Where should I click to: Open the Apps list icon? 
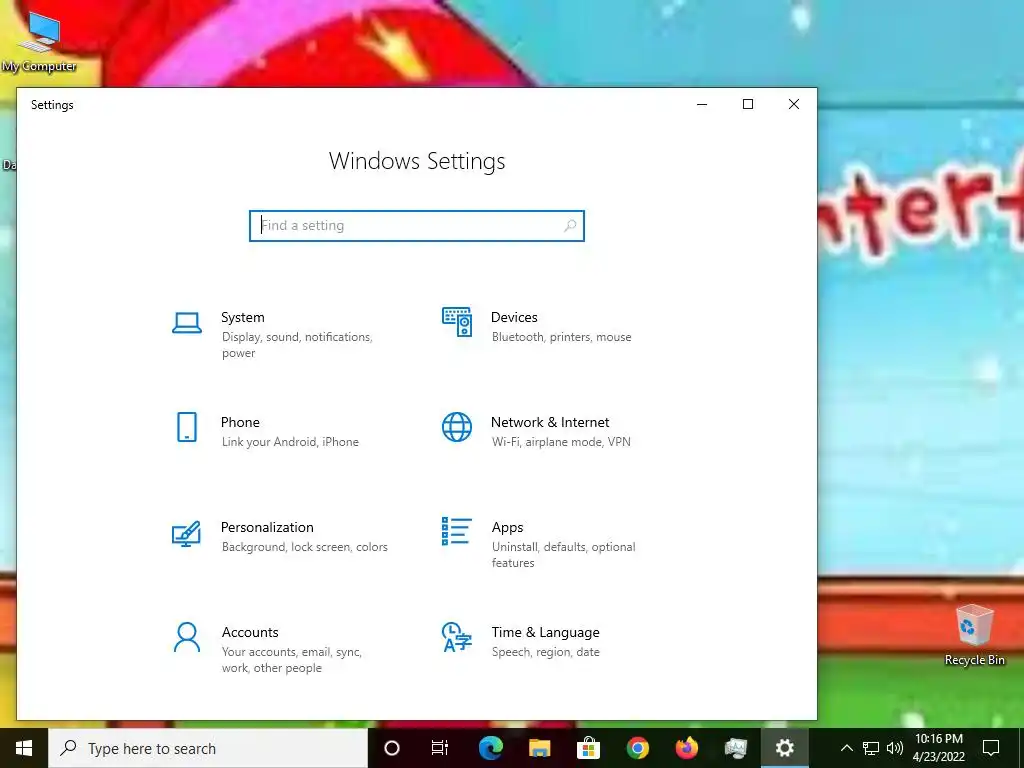click(x=456, y=531)
